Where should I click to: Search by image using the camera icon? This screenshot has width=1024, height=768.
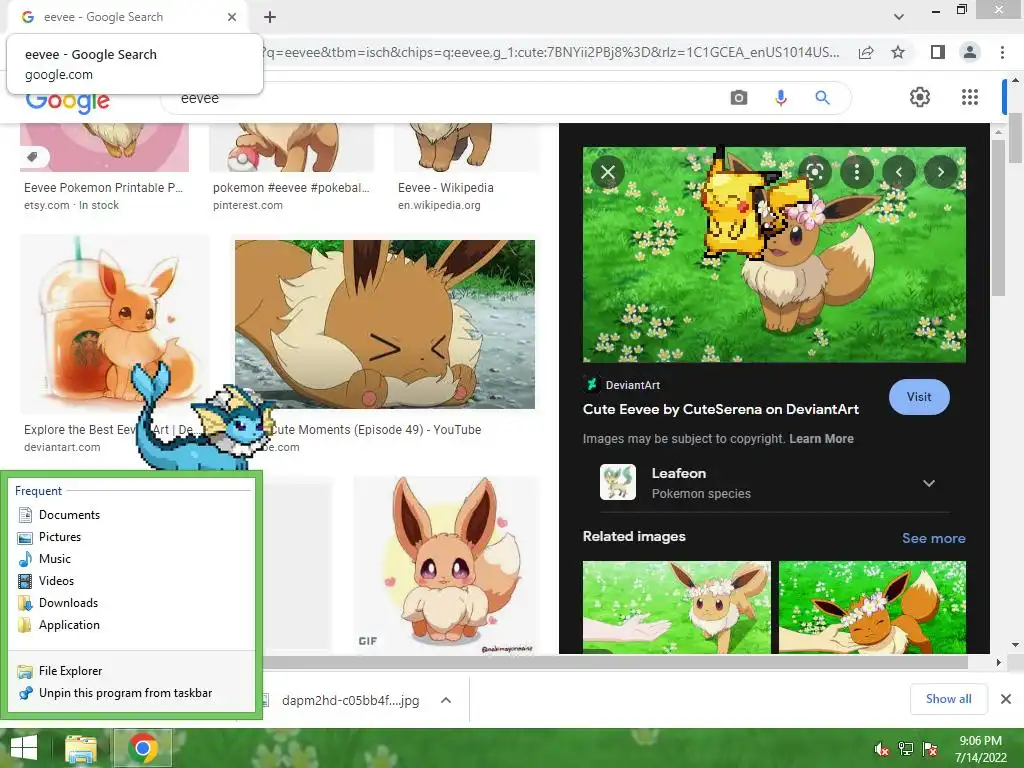click(x=739, y=98)
